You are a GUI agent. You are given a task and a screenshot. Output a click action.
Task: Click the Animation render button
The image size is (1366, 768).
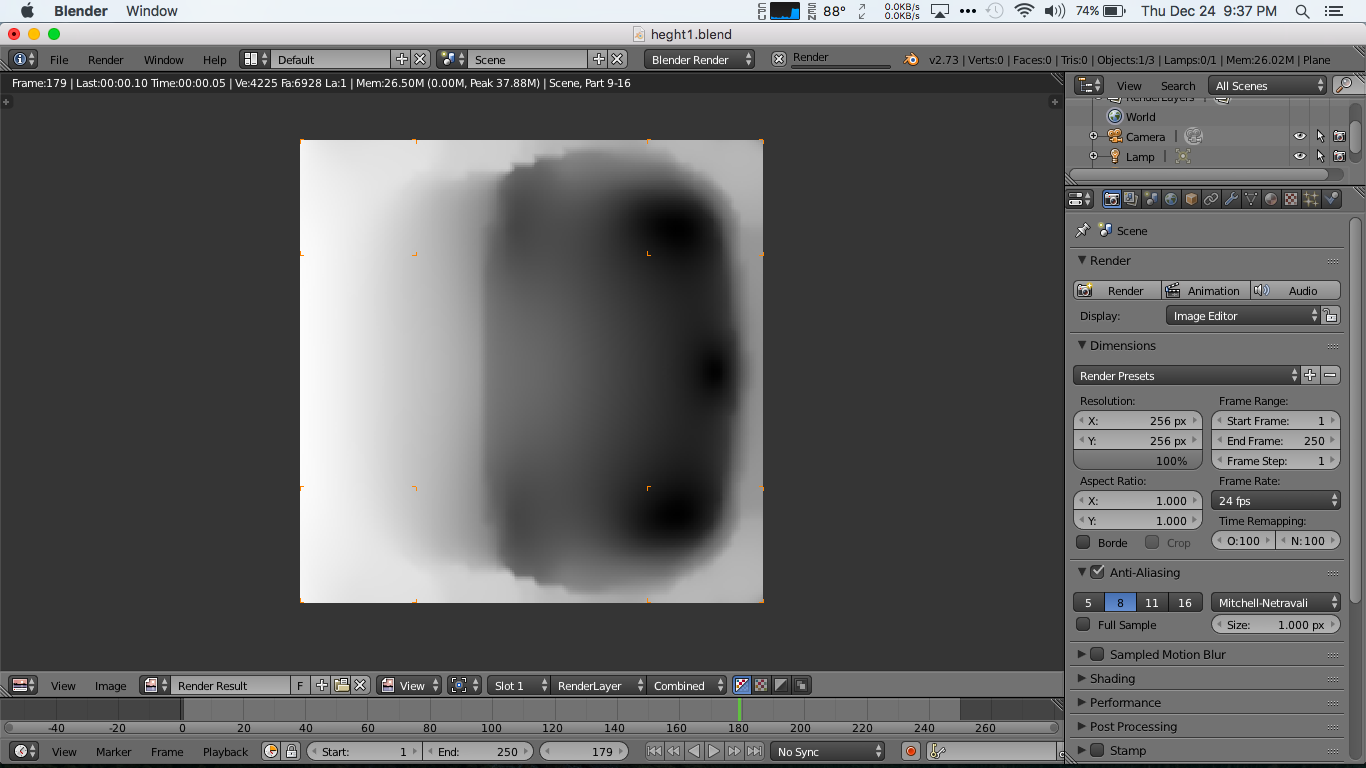1205,291
